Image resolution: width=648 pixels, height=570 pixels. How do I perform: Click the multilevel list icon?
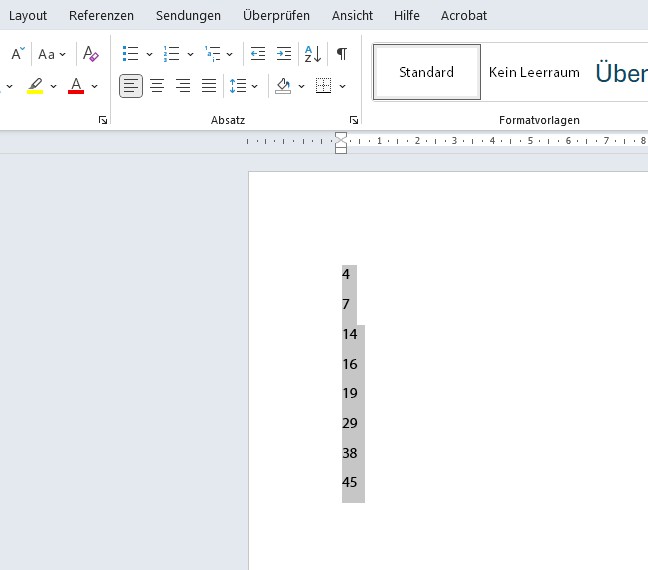212,54
